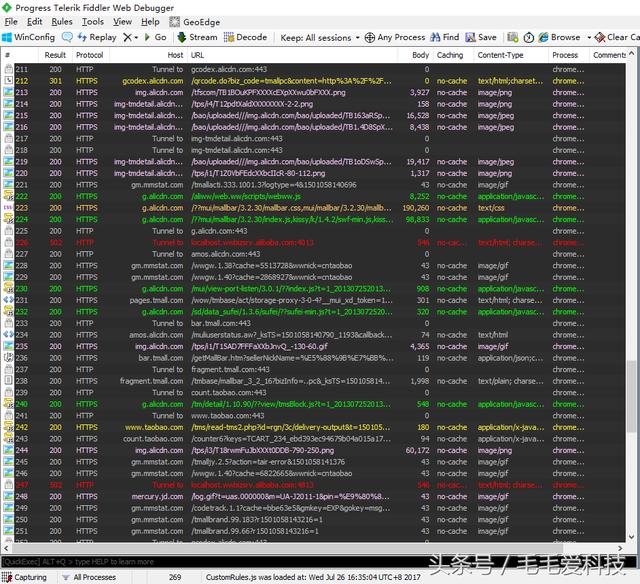Sort by the Caching column header
The image size is (640, 584).
coord(452,55)
